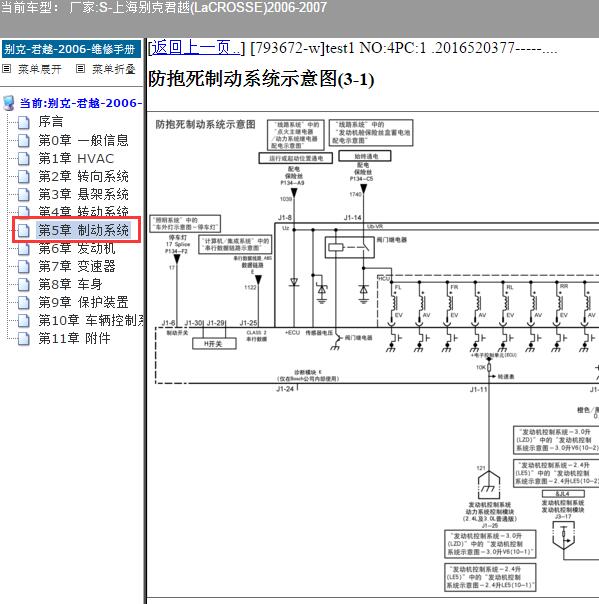Click the page icon next to 第5章 制动系统
599x604 pixels.
coord(24,231)
